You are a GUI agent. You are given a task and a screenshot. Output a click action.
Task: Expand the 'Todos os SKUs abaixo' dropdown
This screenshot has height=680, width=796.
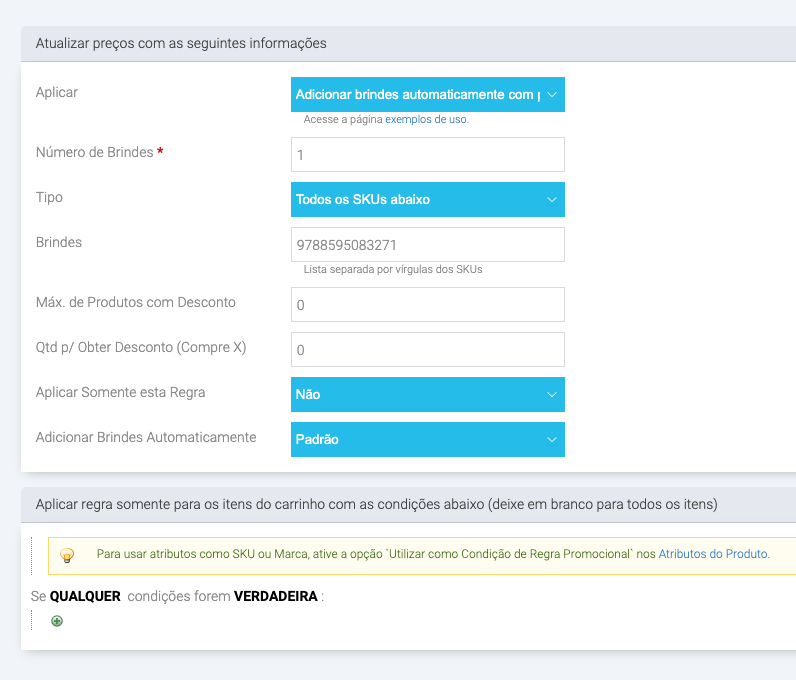427,200
